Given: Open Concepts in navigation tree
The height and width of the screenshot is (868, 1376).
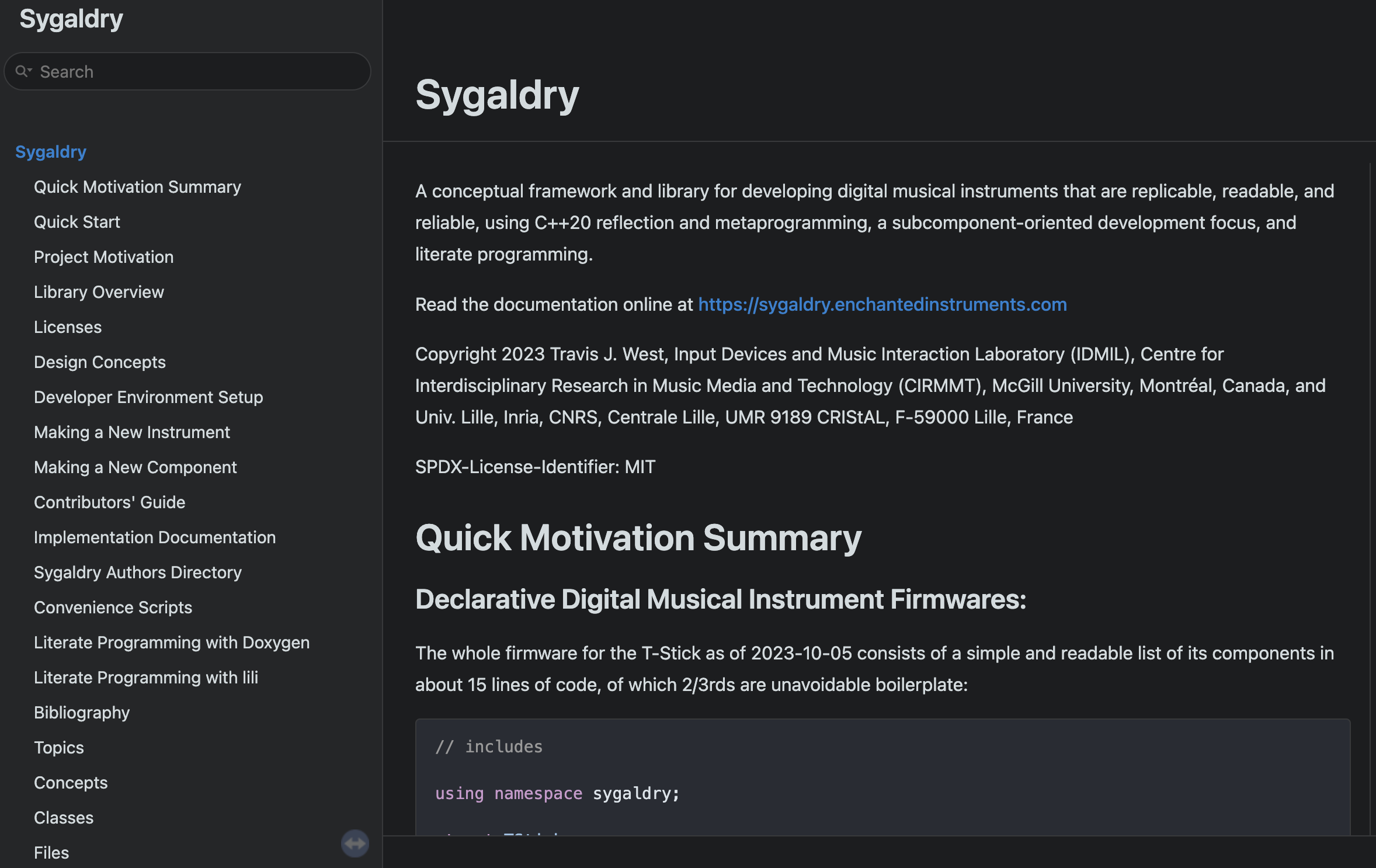Looking at the screenshot, I should (x=71, y=783).
